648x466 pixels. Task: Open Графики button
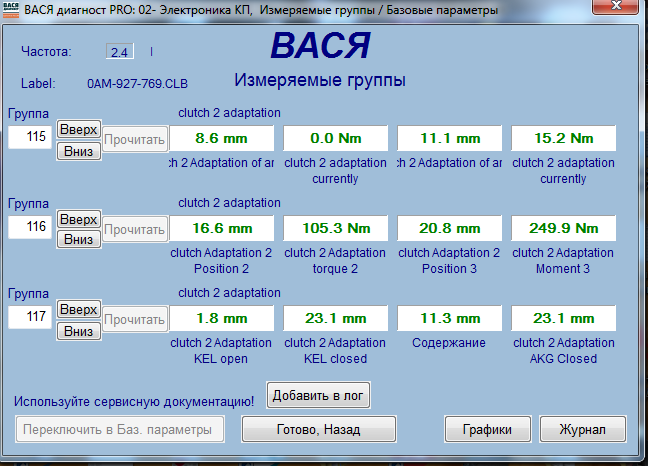click(x=488, y=430)
